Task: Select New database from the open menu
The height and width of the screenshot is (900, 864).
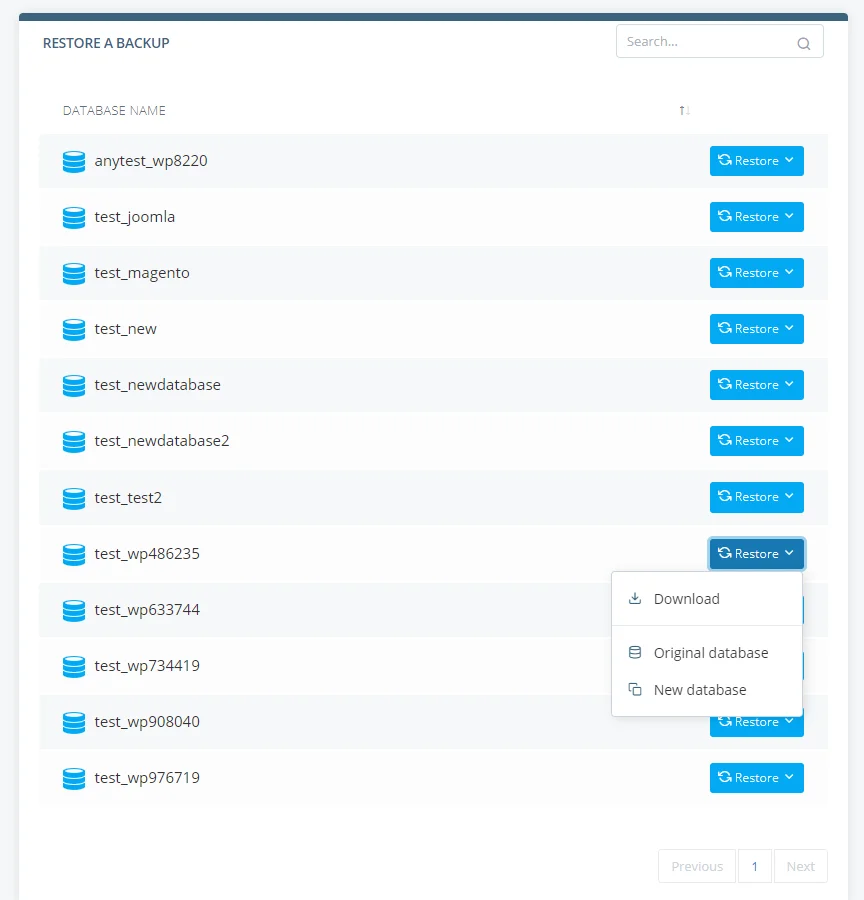Action: (700, 689)
